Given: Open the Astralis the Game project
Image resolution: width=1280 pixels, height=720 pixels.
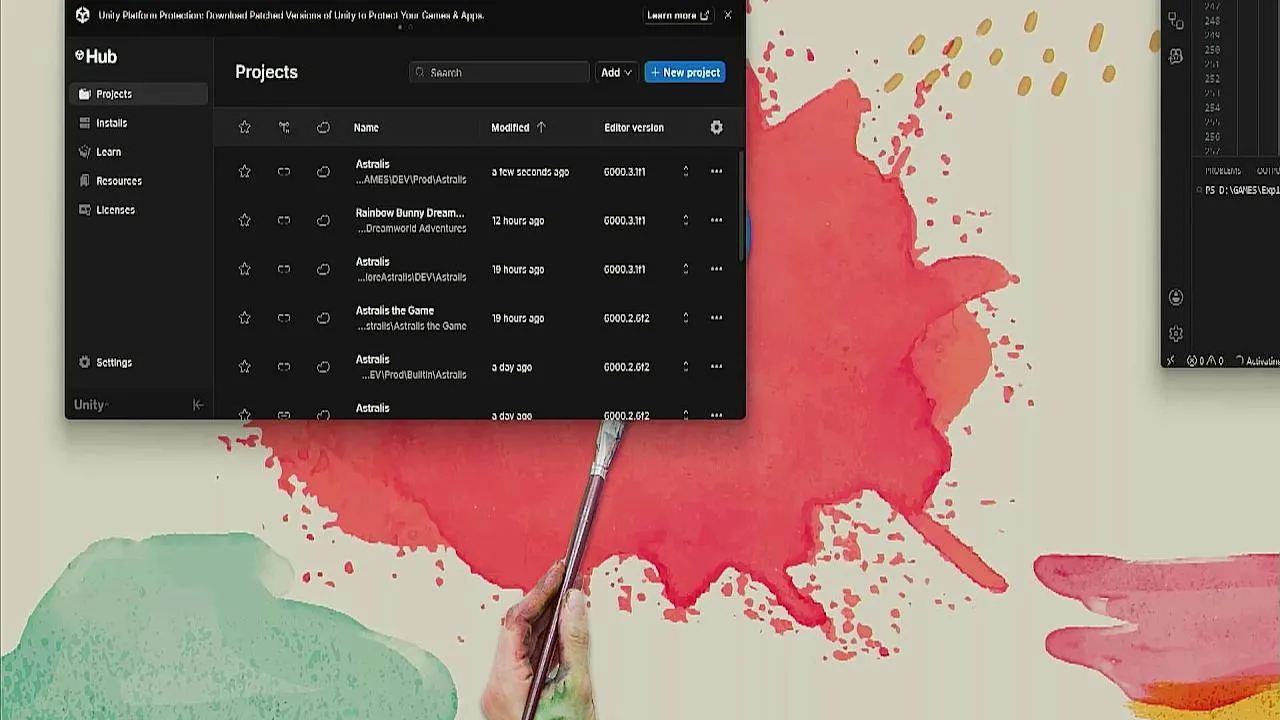Looking at the screenshot, I should tap(395, 311).
